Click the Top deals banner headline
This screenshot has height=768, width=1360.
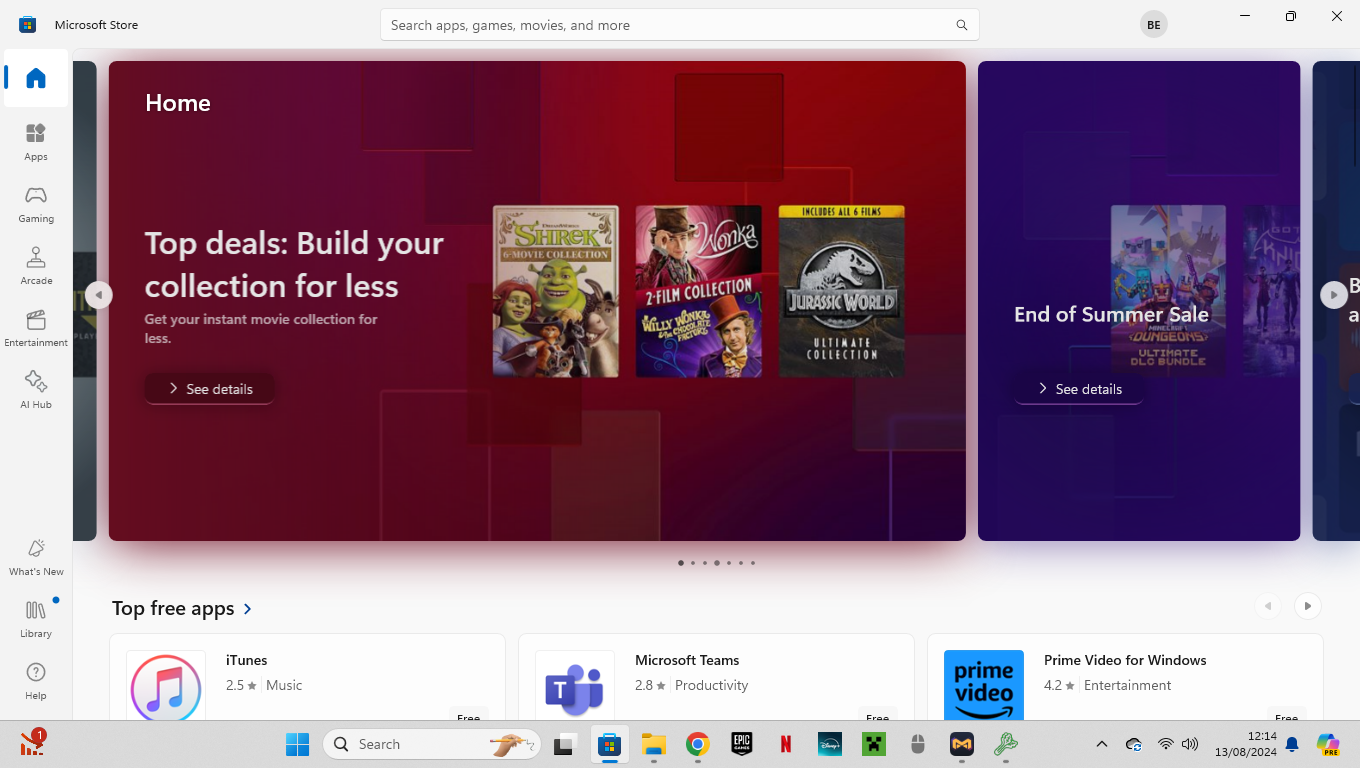294,264
